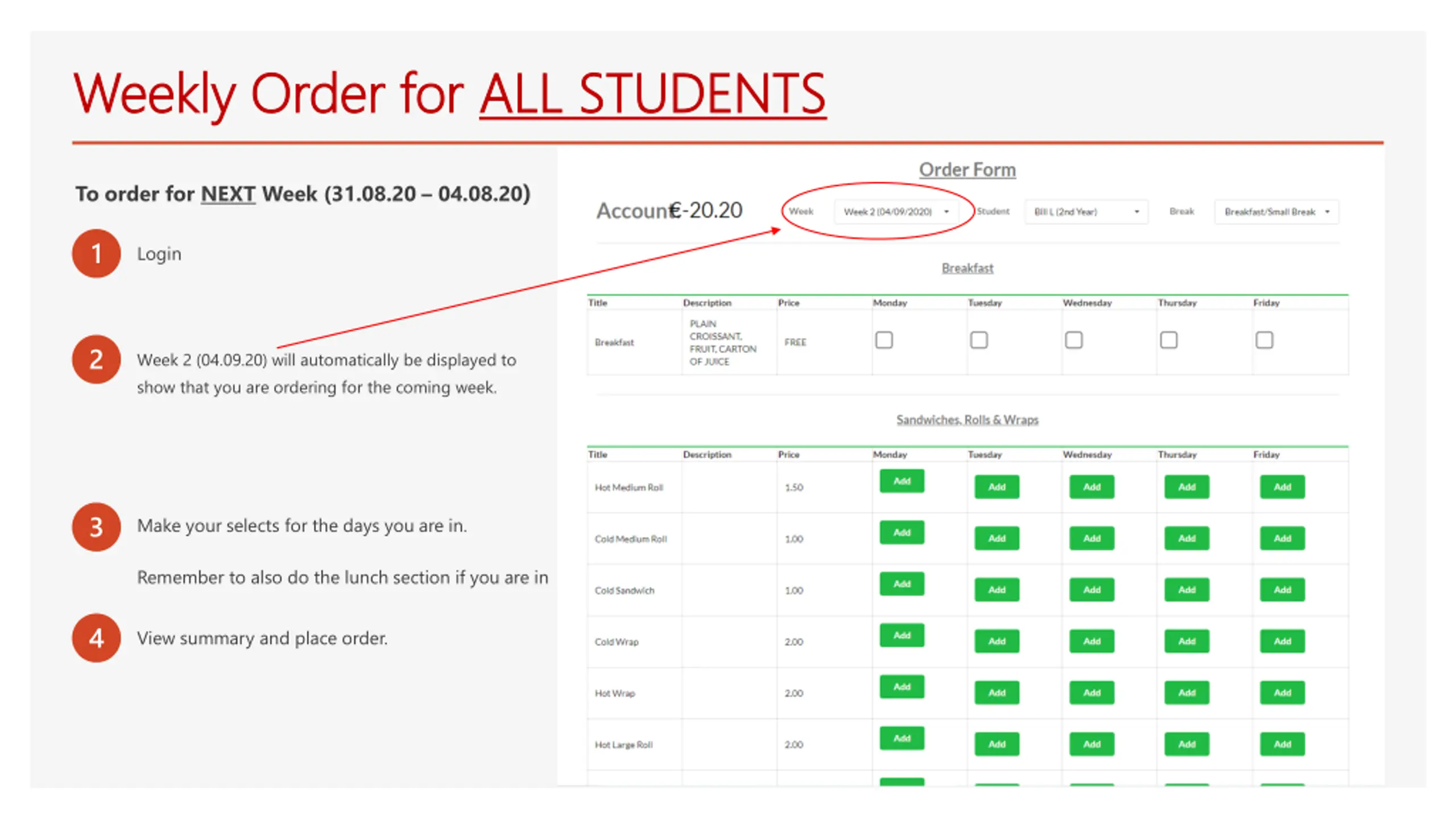Add Hot Medium Roll for Thursday
This screenshot has height=819, width=1456.
tap(1187, 487)
